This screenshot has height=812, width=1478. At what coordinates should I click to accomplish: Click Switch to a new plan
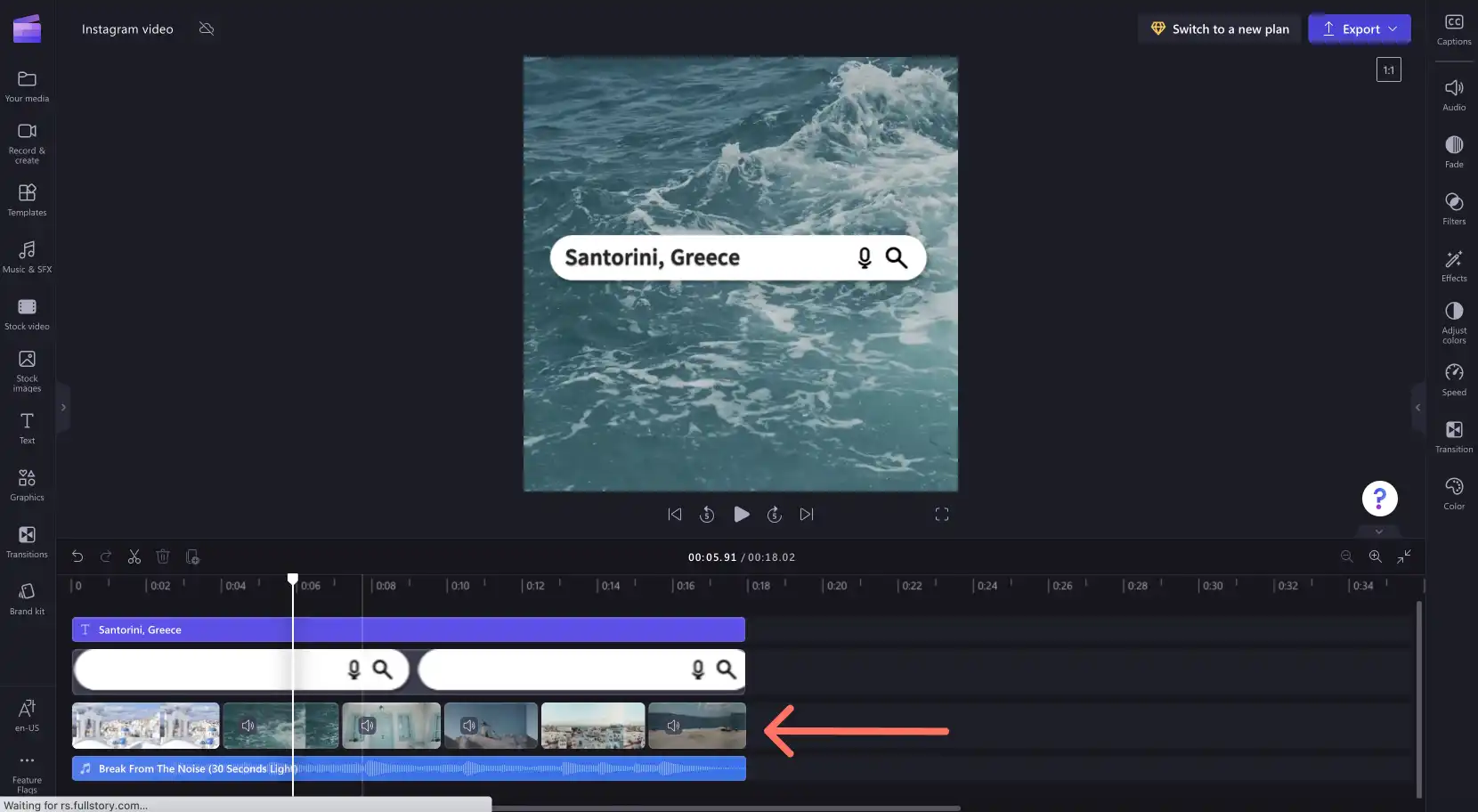pos(1220,28)
